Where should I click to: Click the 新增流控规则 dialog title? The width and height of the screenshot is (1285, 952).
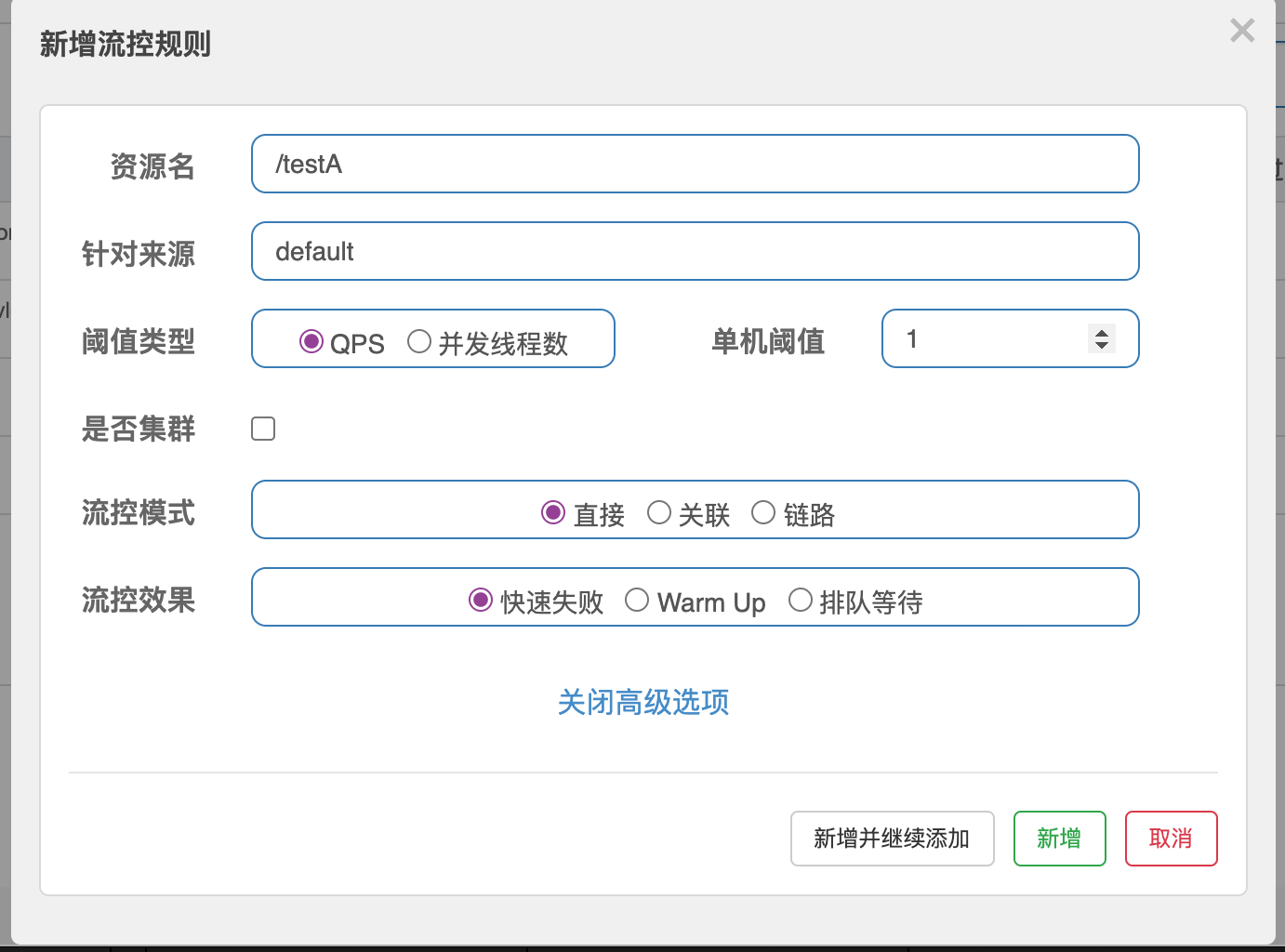(126, 44)
